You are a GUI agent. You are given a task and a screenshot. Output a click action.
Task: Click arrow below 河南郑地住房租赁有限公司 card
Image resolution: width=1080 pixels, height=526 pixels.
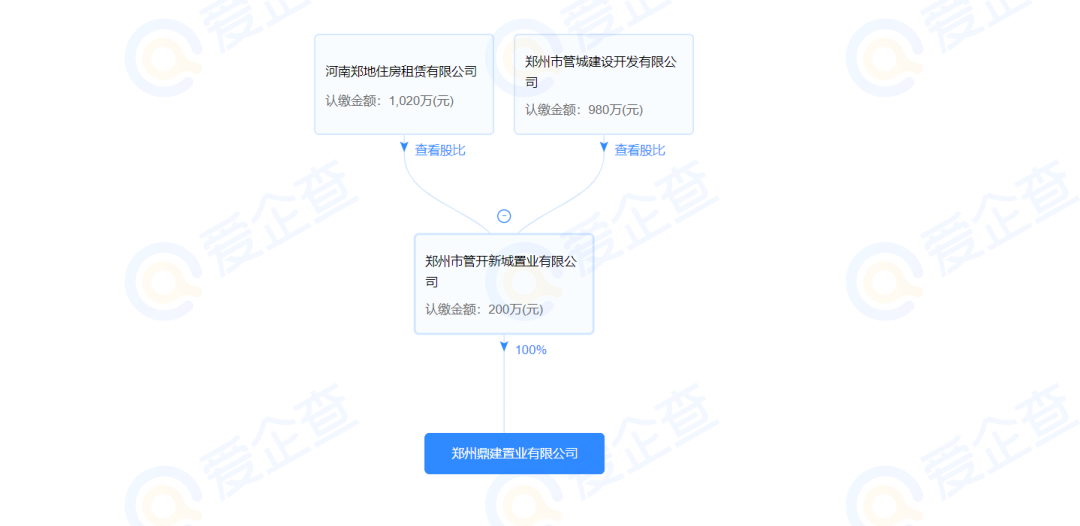404,147
